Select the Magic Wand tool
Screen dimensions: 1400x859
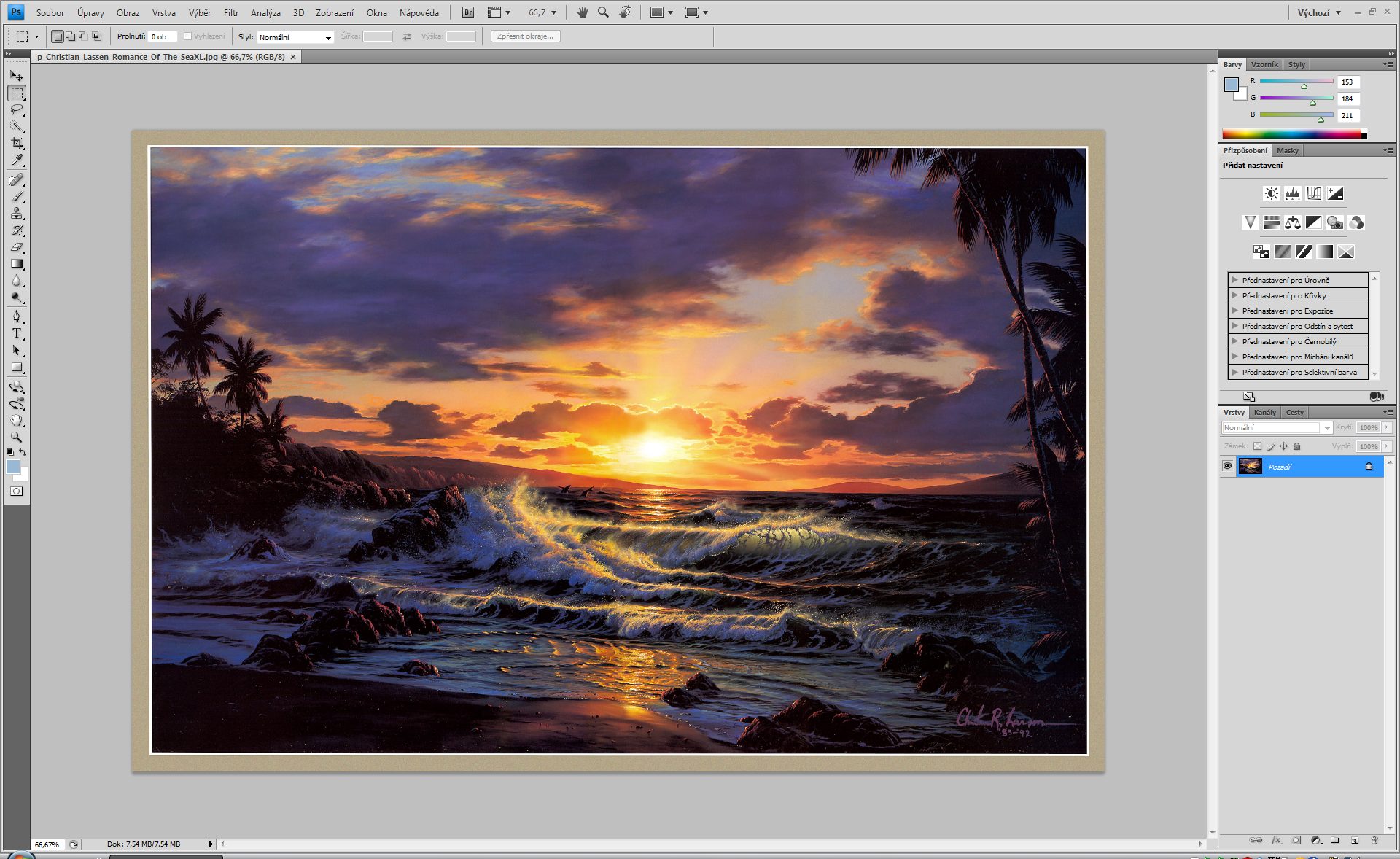17,127
